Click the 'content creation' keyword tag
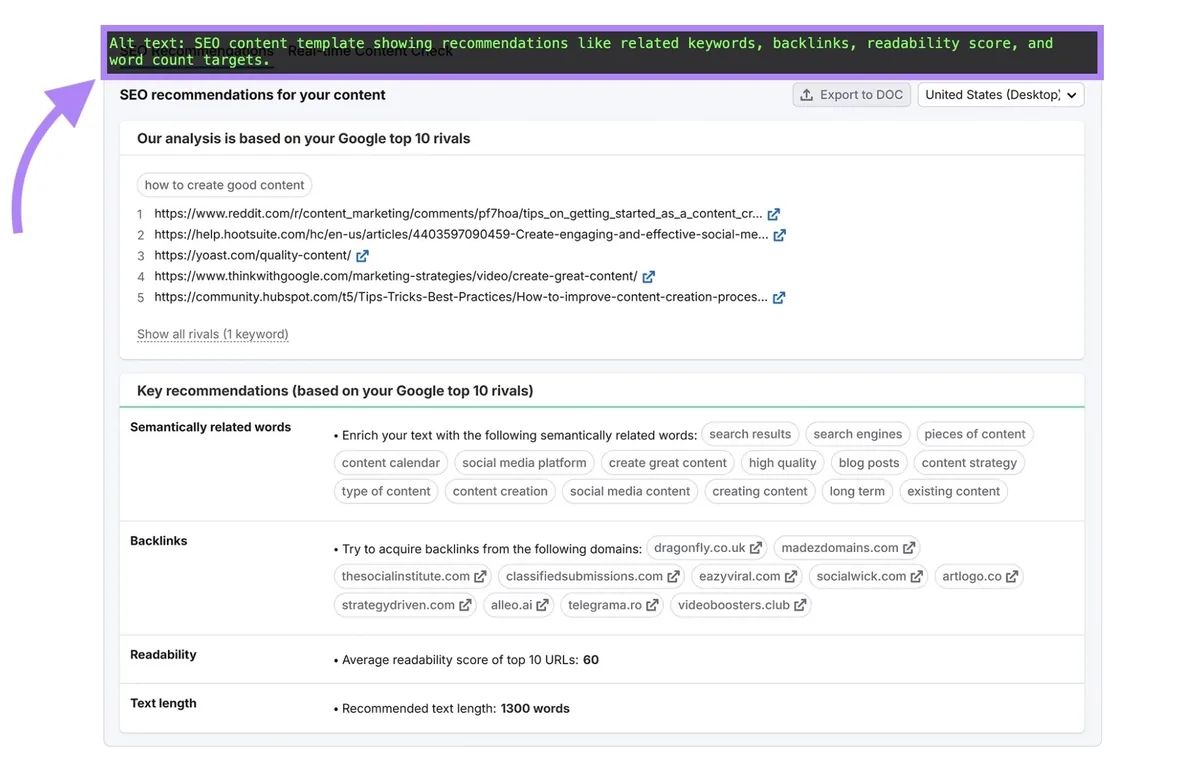Screen dimensions: 1200x768 coord(500,492)
